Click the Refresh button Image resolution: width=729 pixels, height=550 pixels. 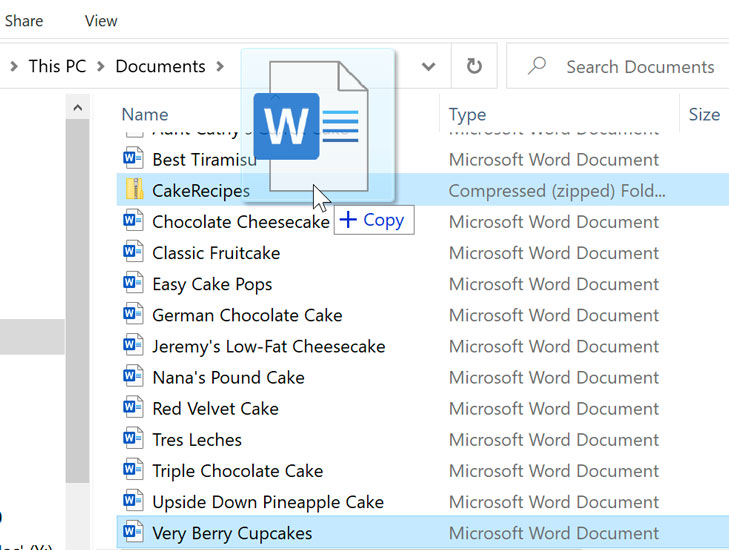(x=474, y=66)
